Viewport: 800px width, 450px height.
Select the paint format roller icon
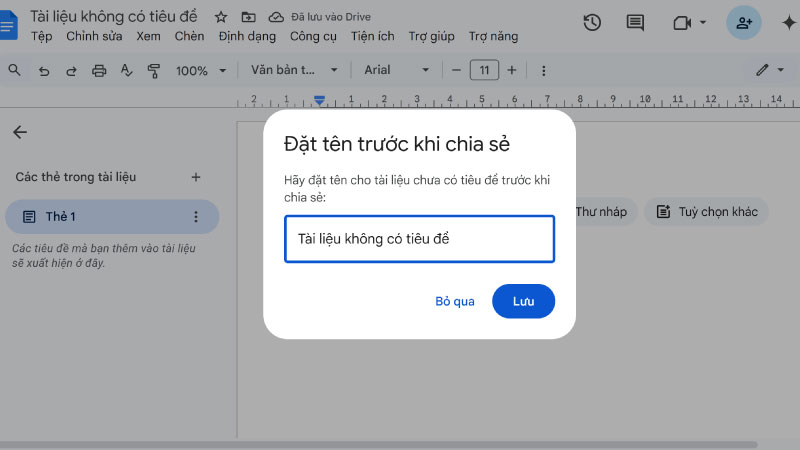click(x=154, y=71)
